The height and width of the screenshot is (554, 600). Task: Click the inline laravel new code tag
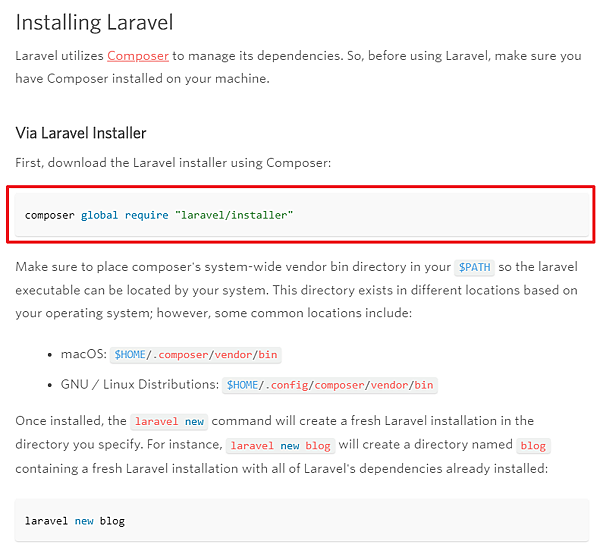coord(169,422)
